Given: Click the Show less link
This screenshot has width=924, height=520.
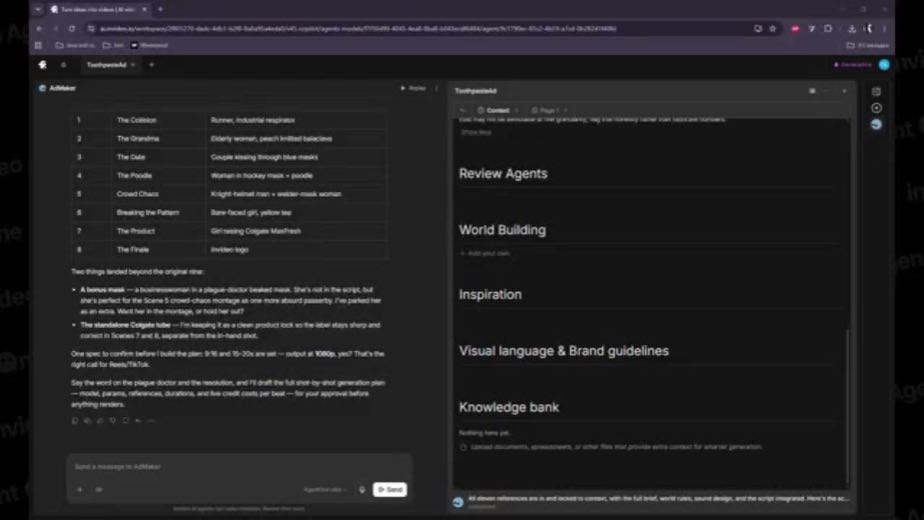Looking at the screenshot, I should pos(476,132).
